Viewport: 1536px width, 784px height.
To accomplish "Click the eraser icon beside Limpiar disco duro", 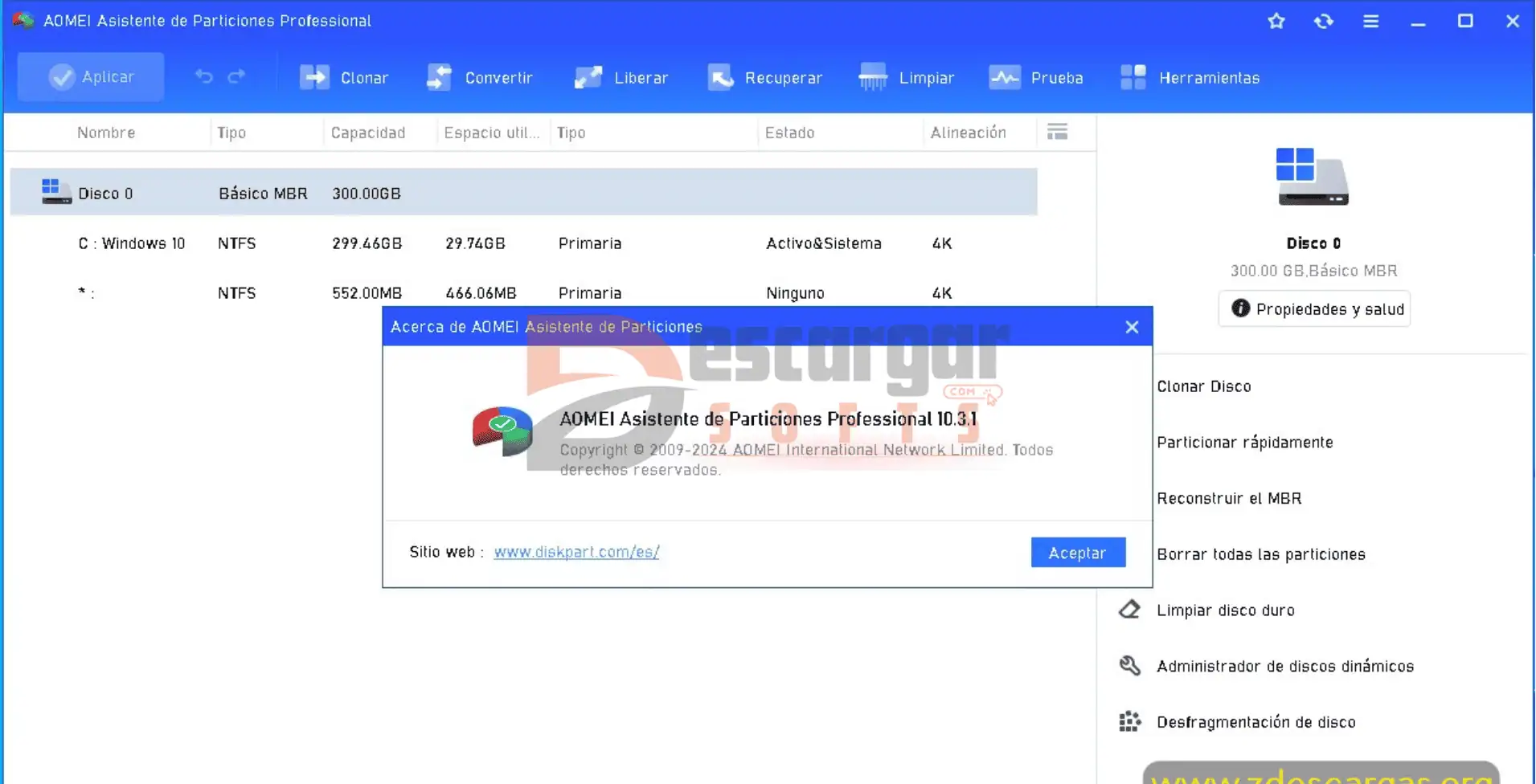I will [1129, 610].
